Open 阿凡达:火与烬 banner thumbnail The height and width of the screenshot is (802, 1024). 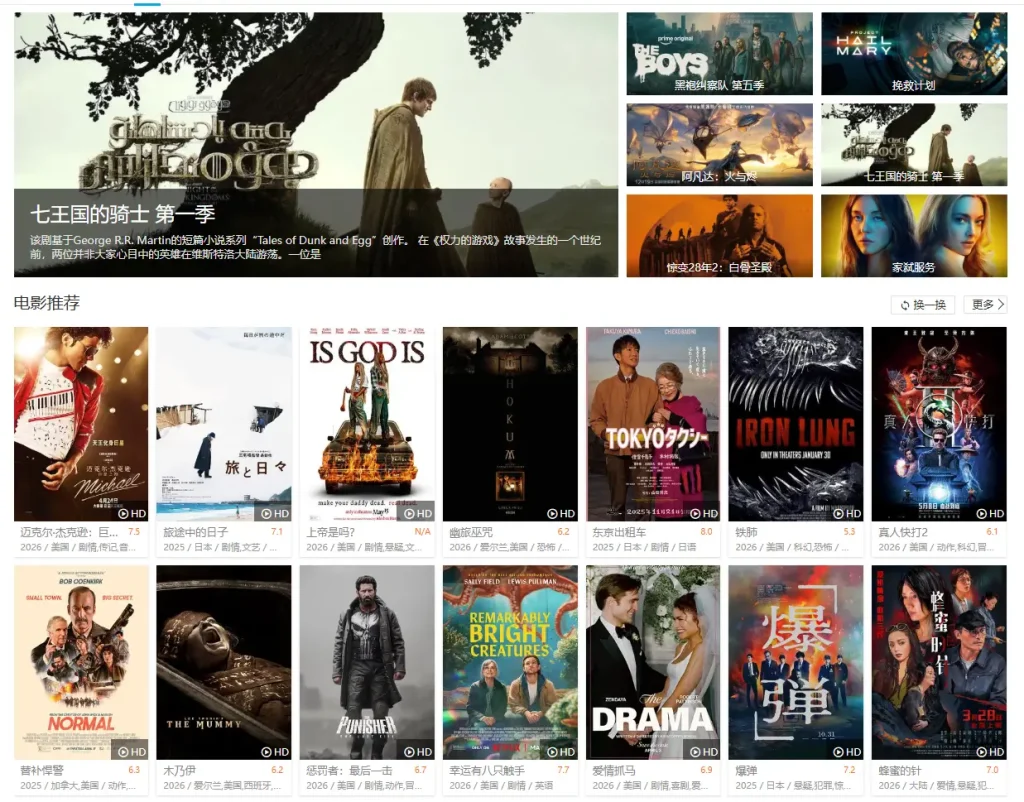tap(720, 144)
